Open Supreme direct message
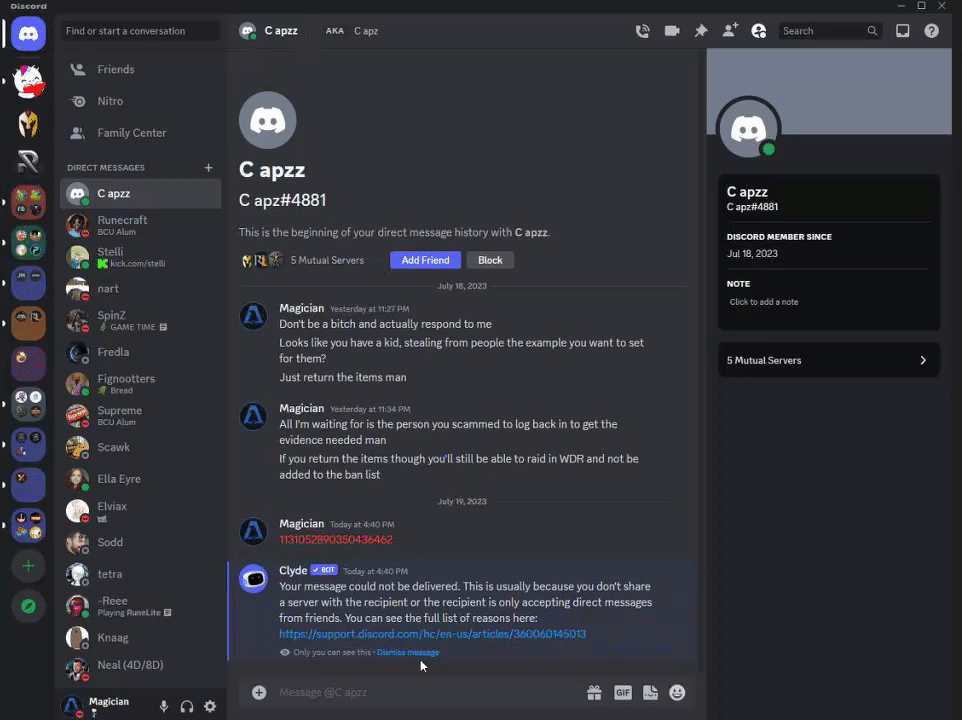This screenshot has height=720, width=962. [141, 416]
